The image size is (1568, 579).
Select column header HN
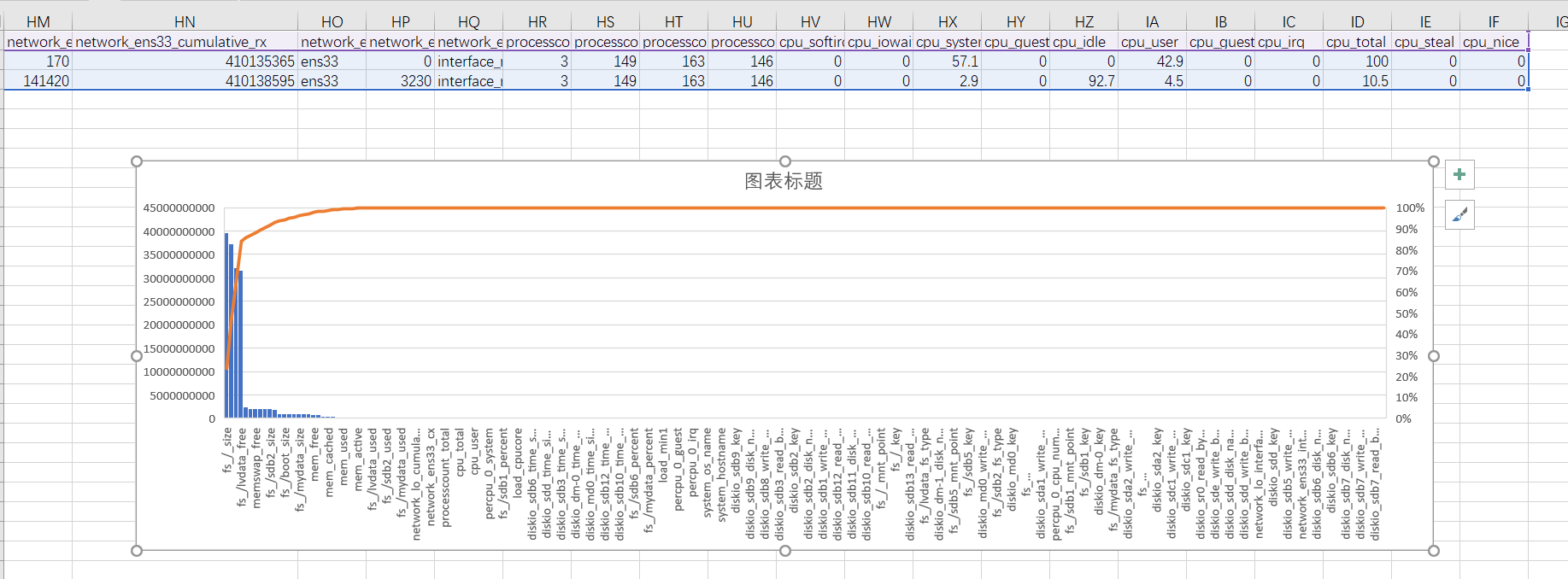click(x=185, y=22)
